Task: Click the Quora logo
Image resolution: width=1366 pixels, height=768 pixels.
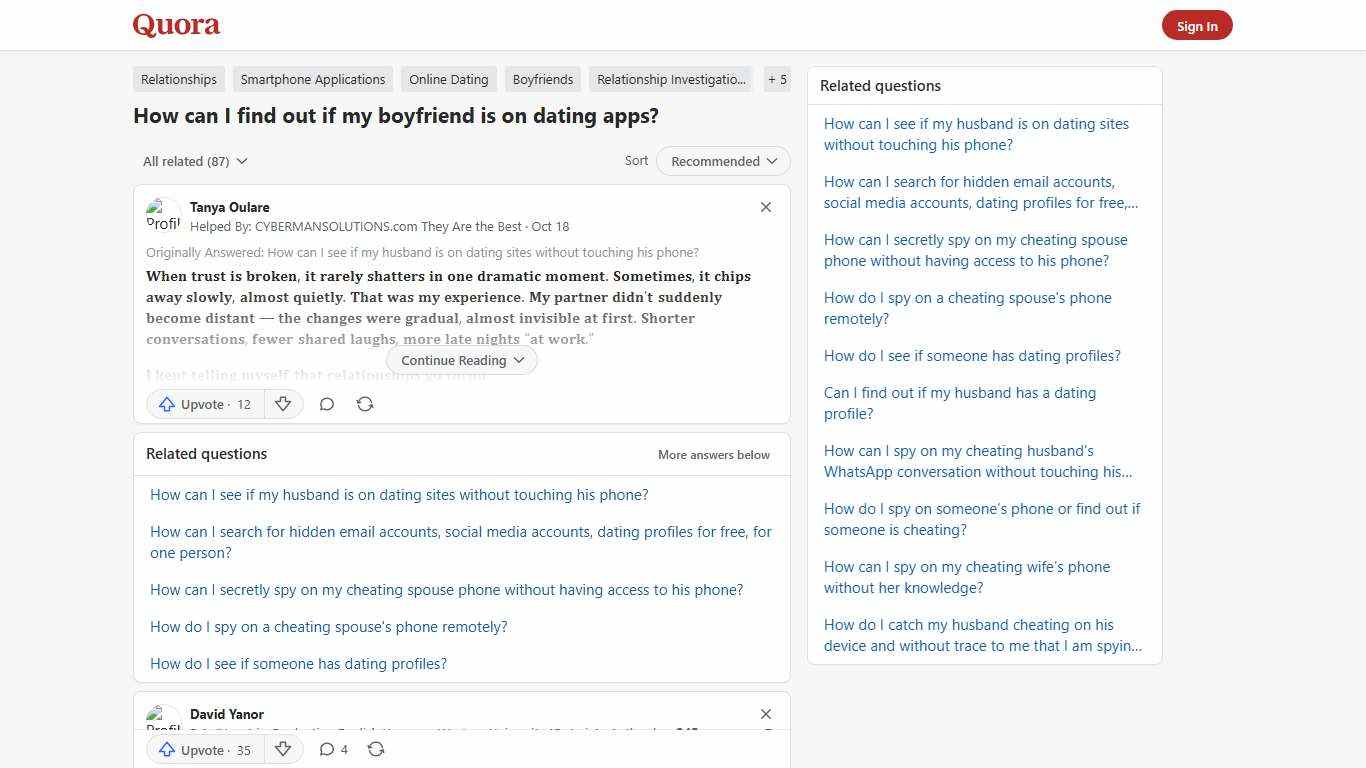Action: click(175, 25)
